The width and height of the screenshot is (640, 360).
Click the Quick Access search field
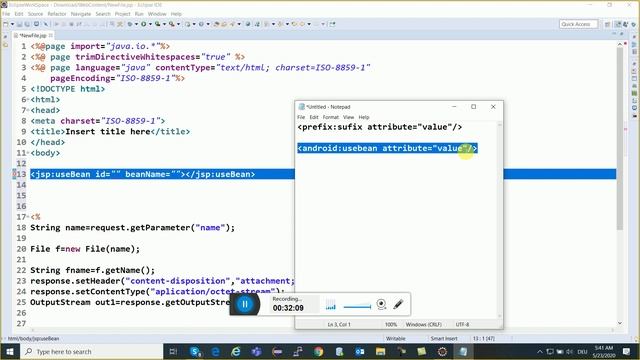[x=578, y=24]
